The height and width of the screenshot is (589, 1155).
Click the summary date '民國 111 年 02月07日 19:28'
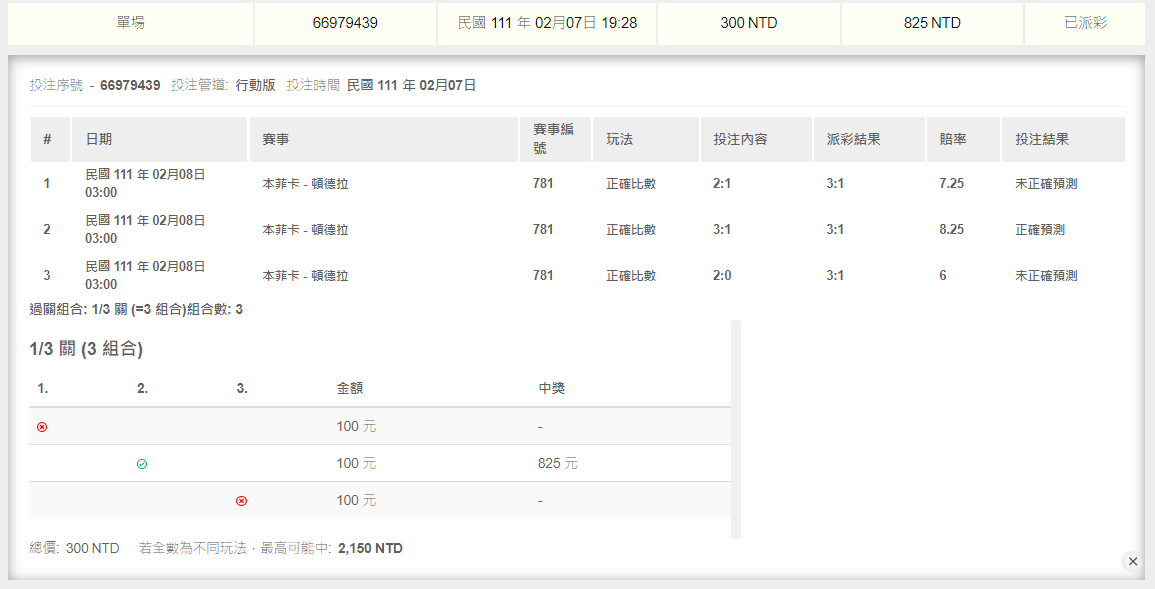(x=547, y=23)
